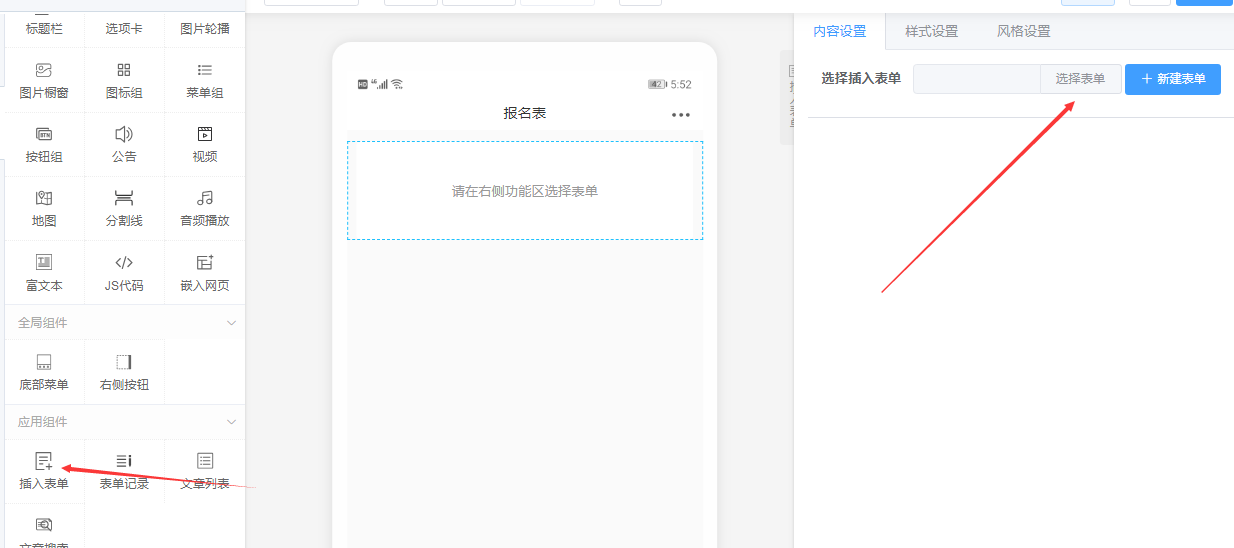This screenshot has width=1234, height=548.
Task: Click the form name input field
Action: coord(977,79)
